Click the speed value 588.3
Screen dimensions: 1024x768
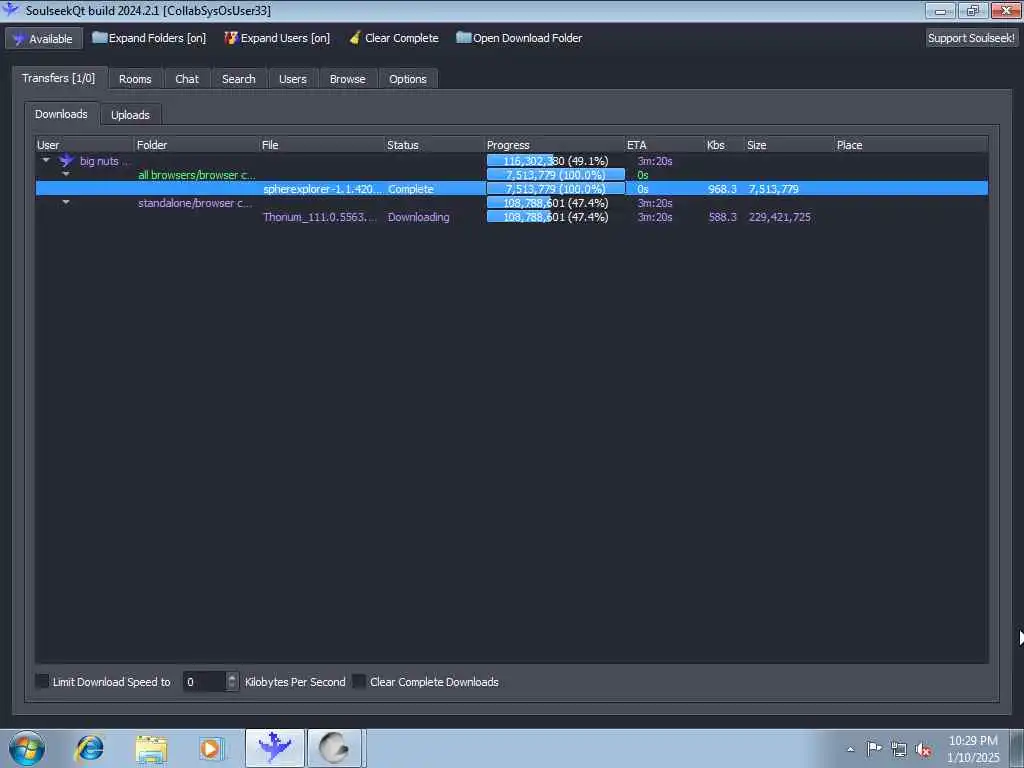[722, 217]
